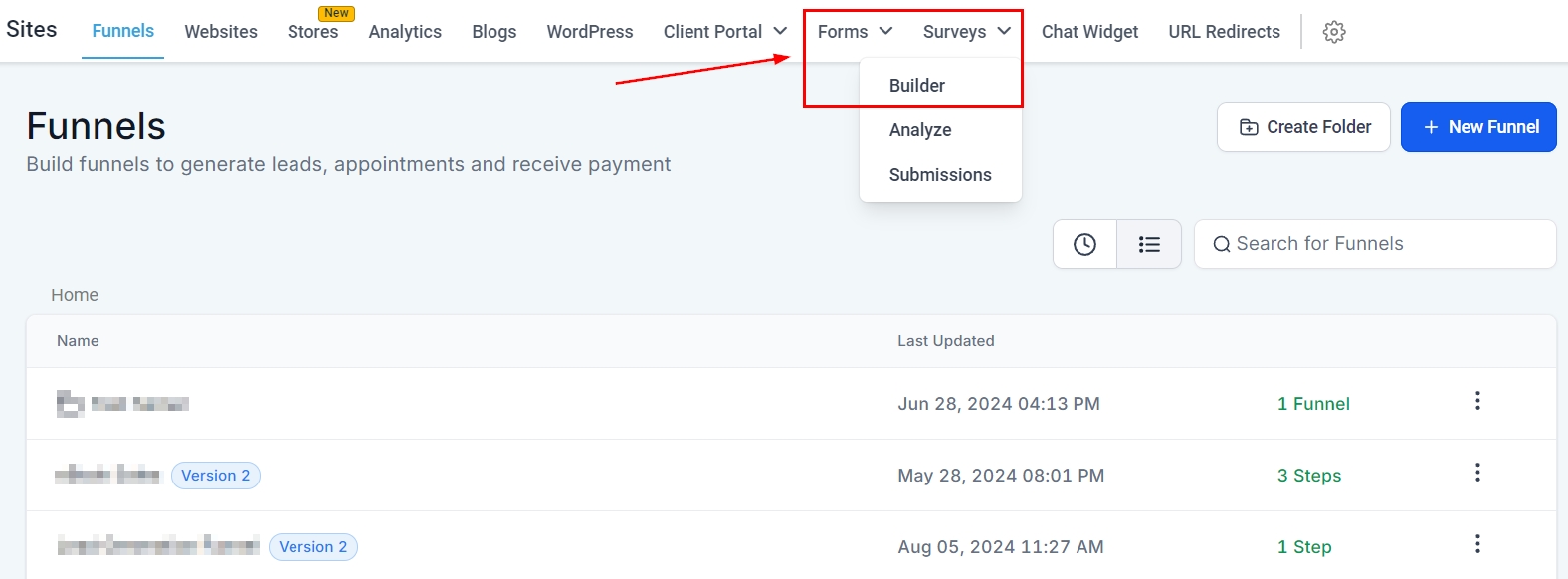The image size is (1568, 579).
Task: Switch to list view icon
Action: click(x=1149, y=244)
